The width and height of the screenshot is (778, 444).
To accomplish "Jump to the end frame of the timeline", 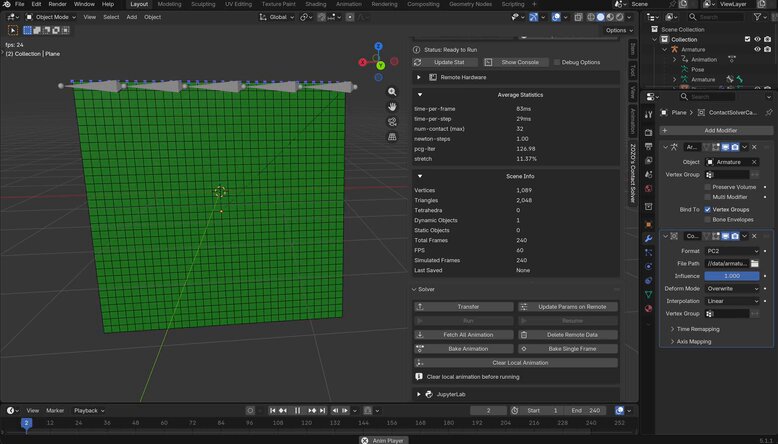I will (x=323, y=410).
